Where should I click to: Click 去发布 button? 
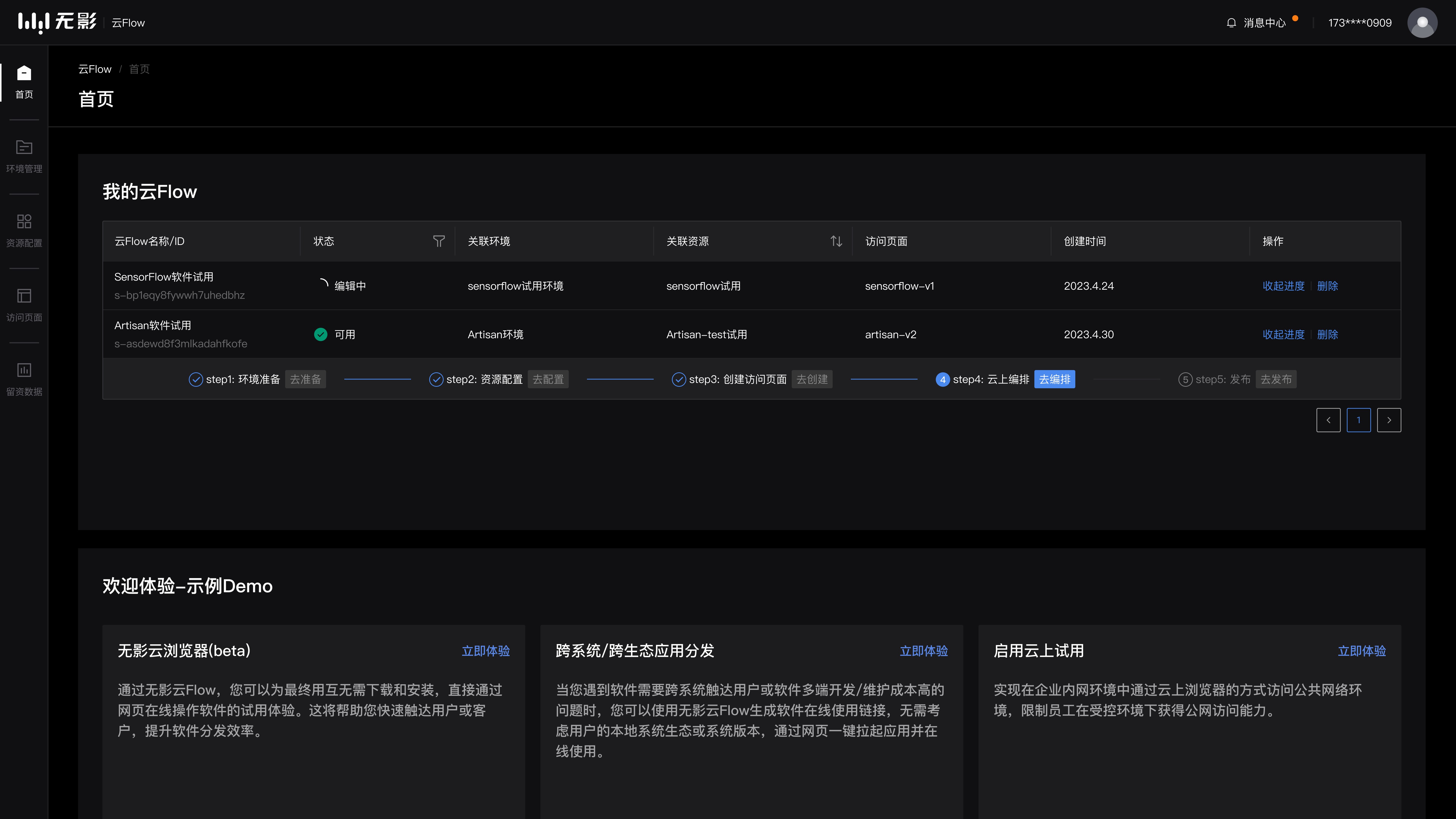1276,379
